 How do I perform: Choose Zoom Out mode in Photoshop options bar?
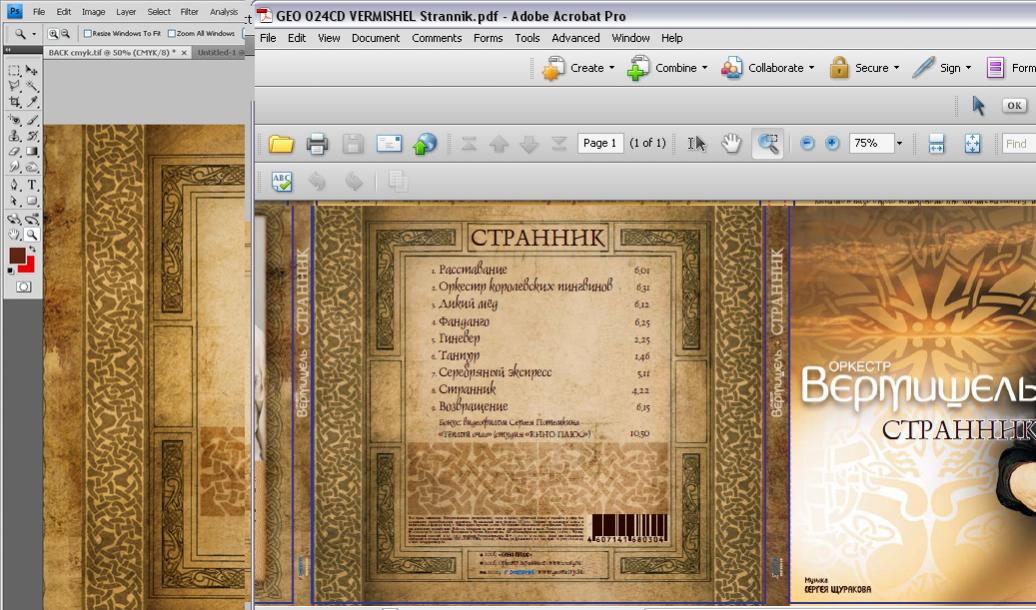[65, 33]
